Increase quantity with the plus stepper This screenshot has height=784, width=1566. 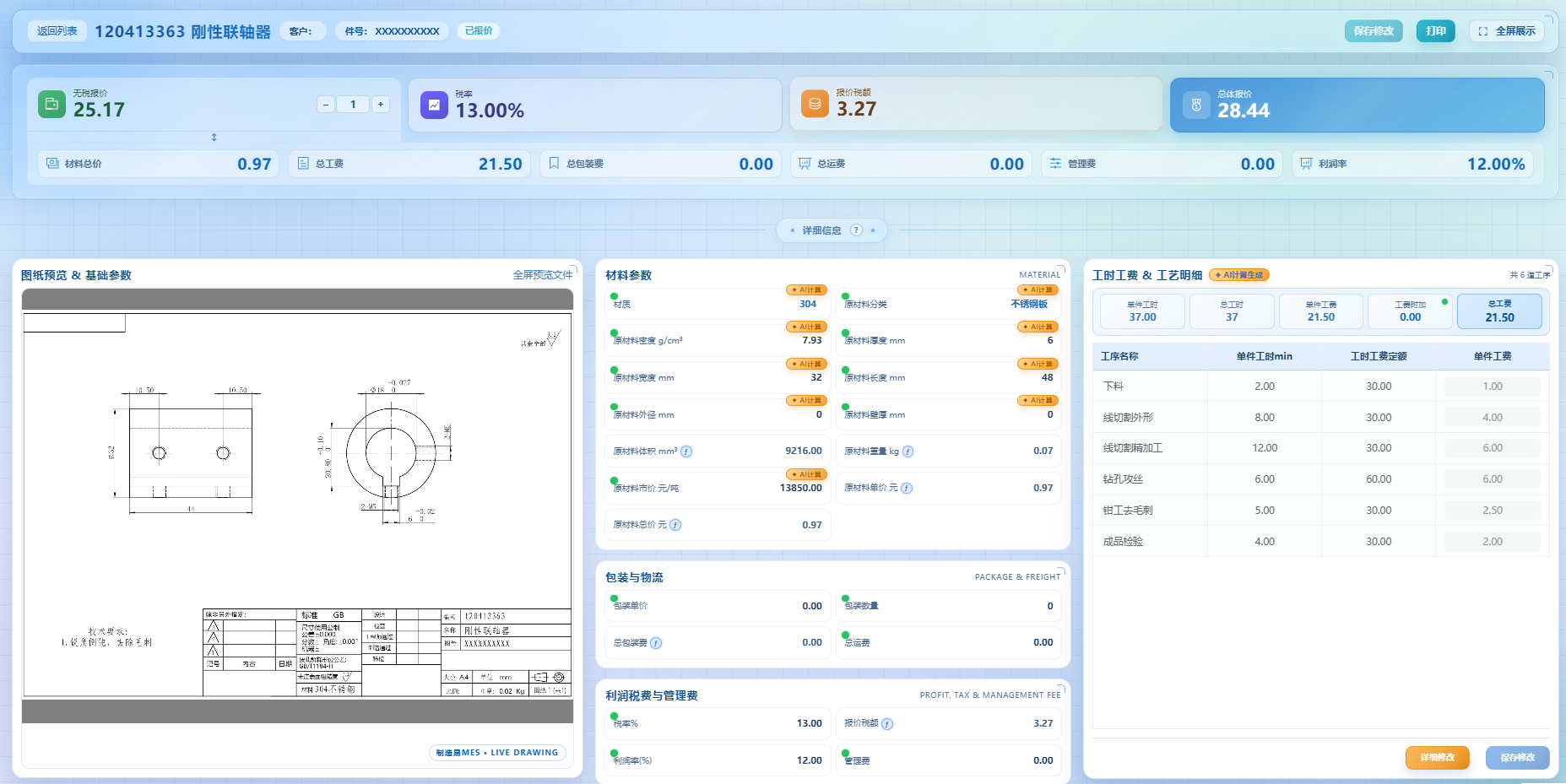coord(381,105)
